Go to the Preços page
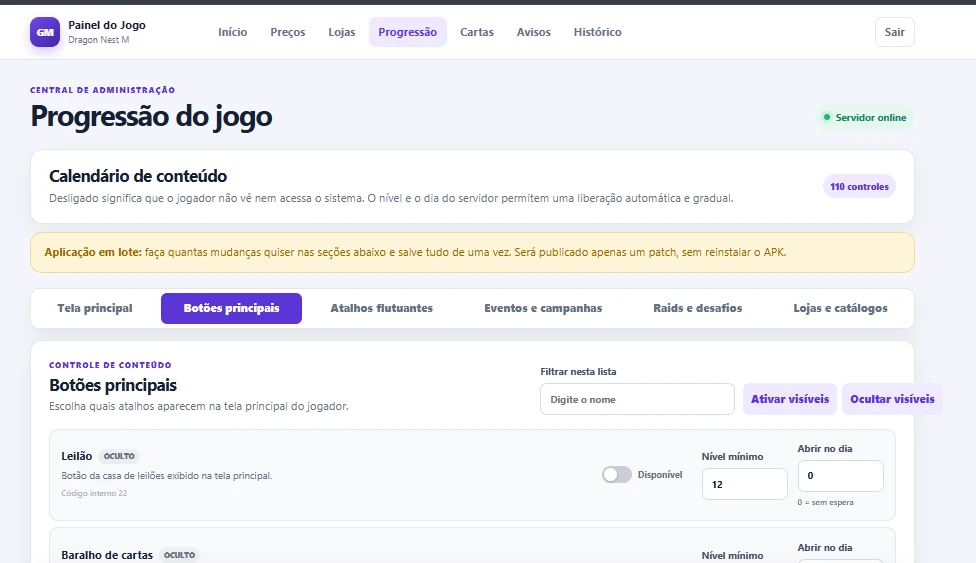976x563 pixels. point(288,32)
